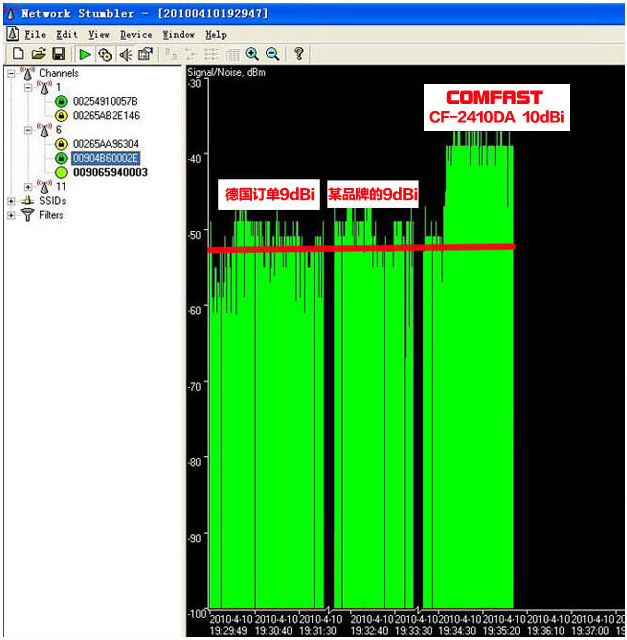Click the Signal/Noise, dBm axis title
This screenshot has height=640, width=627.
tap(227, 72)
